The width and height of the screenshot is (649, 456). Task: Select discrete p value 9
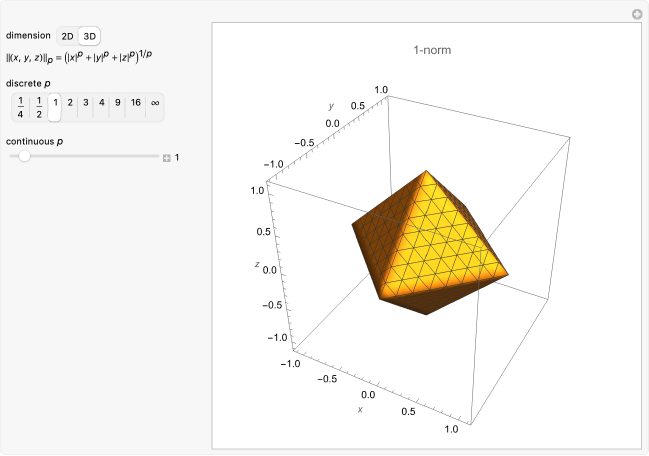(x=118, y=102)
